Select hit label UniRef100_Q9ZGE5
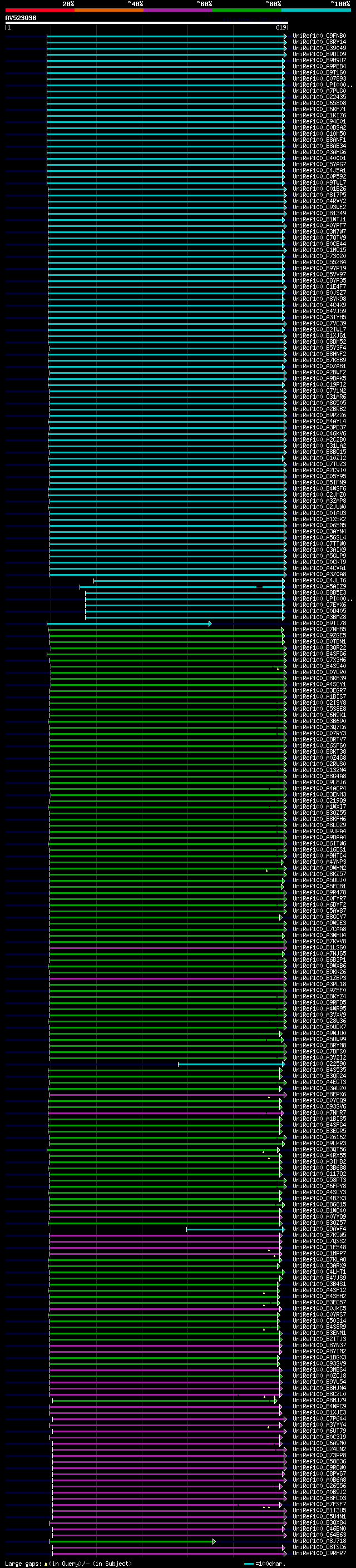356x1568 pixels. [x=319, y=635]
